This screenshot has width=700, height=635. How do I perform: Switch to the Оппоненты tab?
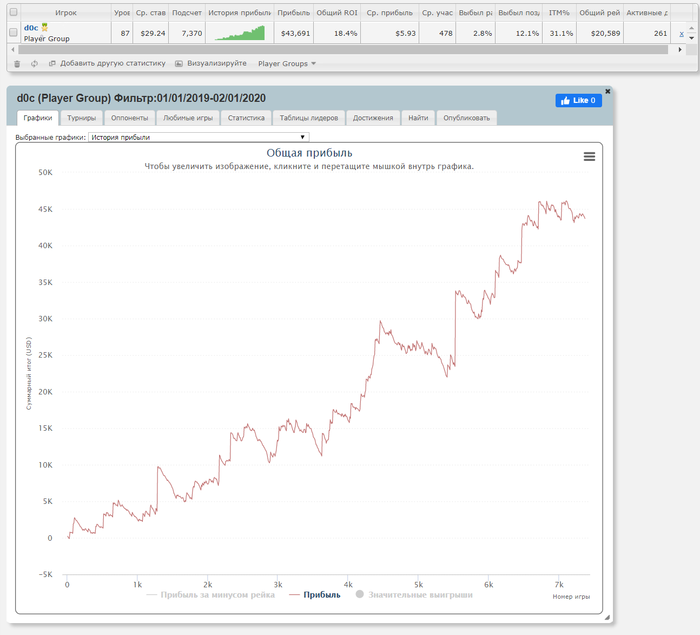tap(129, 118)
